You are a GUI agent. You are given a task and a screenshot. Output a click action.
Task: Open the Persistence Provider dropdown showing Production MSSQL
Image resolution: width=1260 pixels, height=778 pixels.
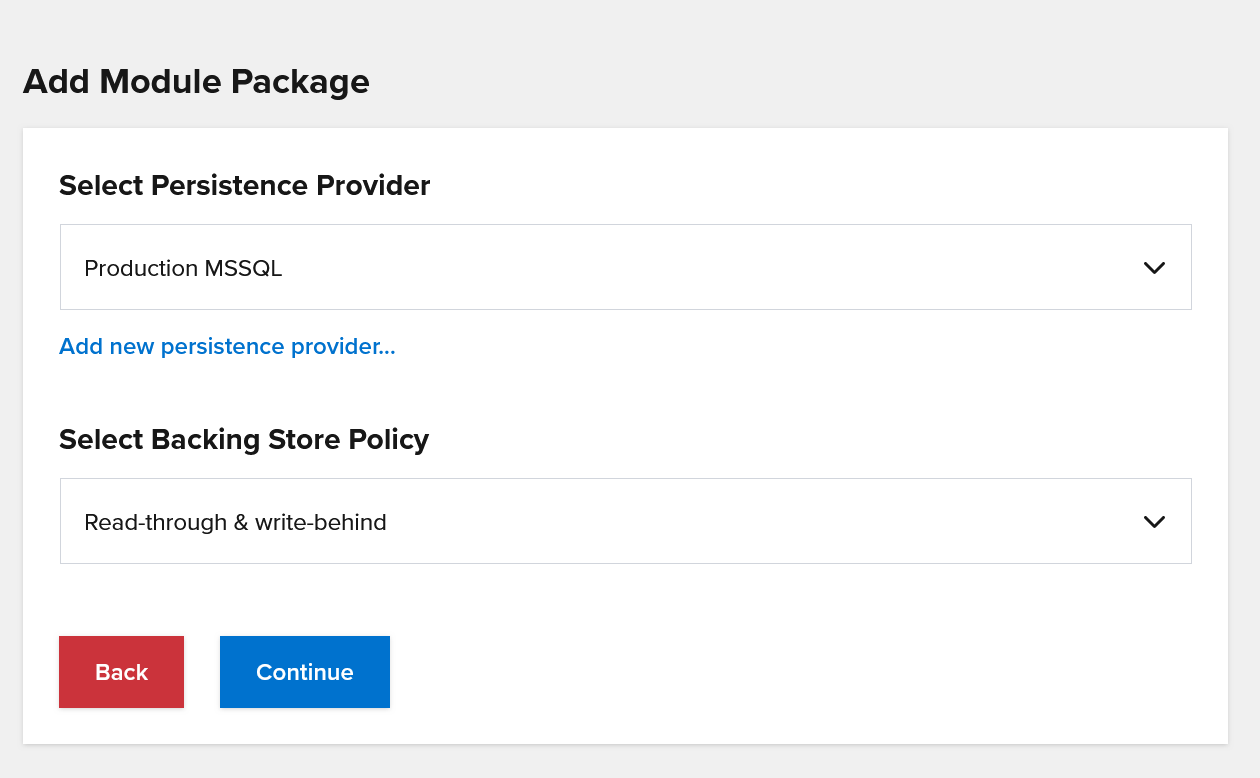(625, 267)
